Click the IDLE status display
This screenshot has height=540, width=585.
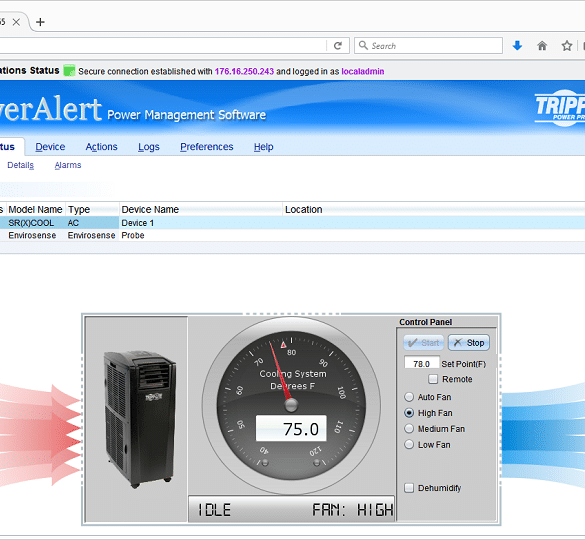[214, 510]
